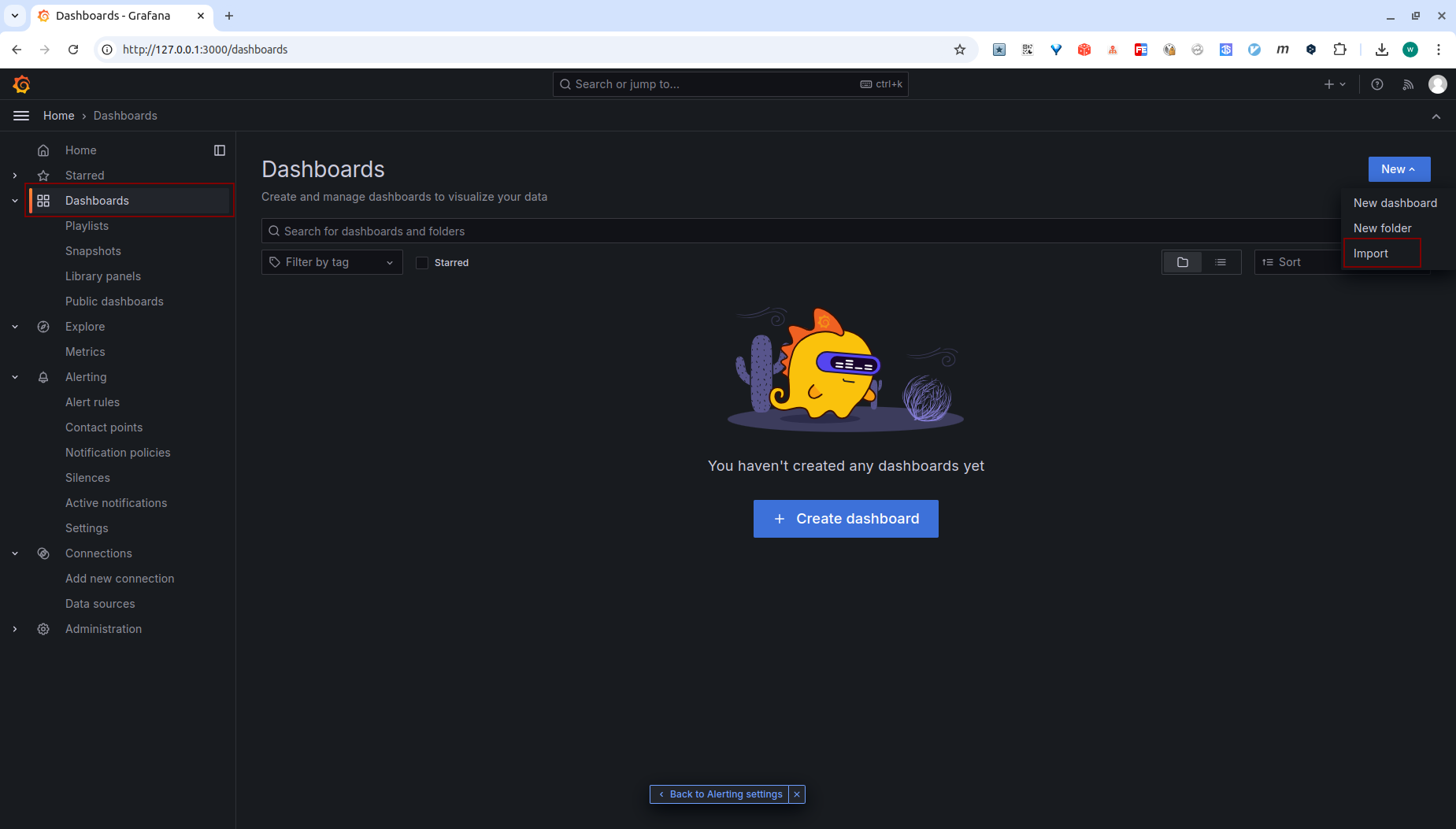Bookmark this page with the star icon
This screenshot has height=829, width=1456.
(960, 50)
